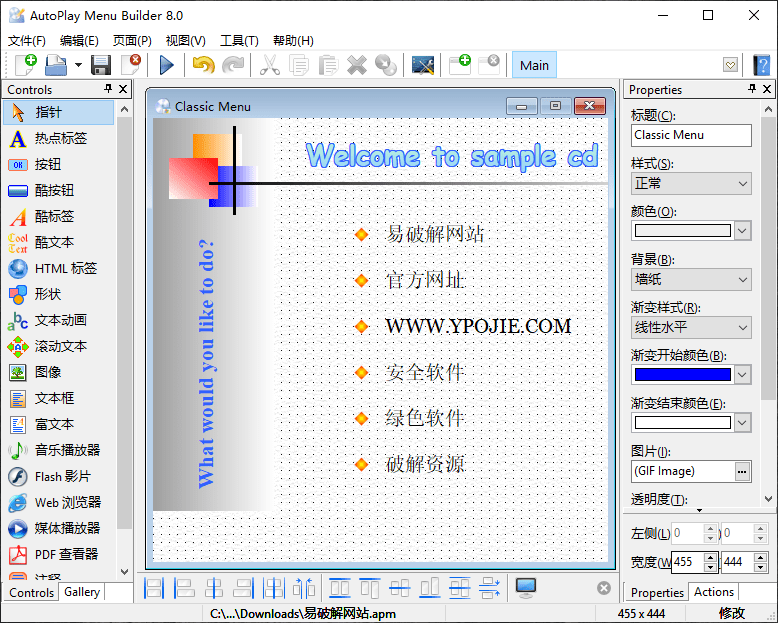Open the 背景 background dropdown
The height and width of the screenshot is (623, 778).
click(691, 279)
